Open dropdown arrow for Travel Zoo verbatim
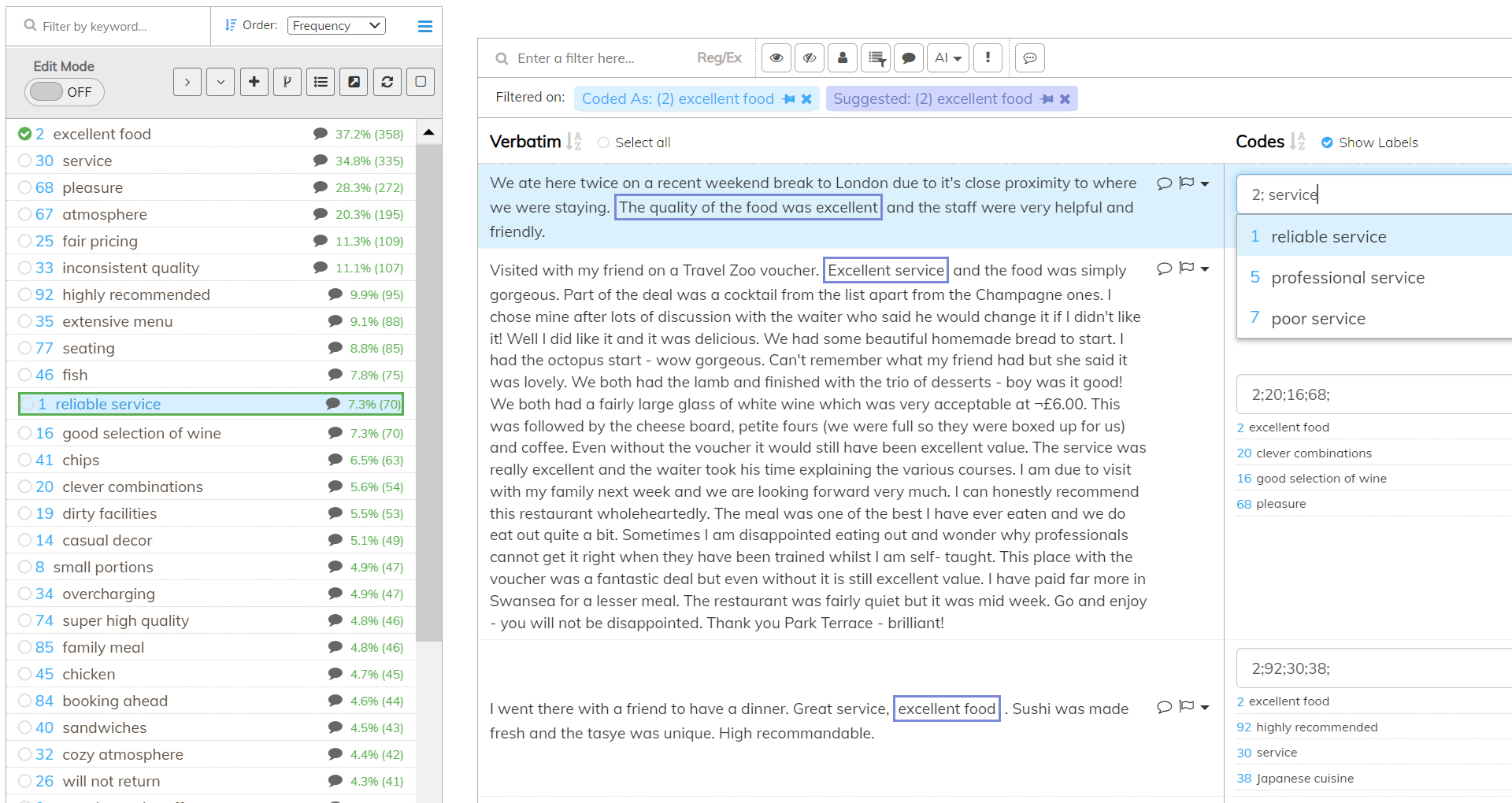The width and height of the screenshot is (1512, 803). click(x=1205, y=268)
